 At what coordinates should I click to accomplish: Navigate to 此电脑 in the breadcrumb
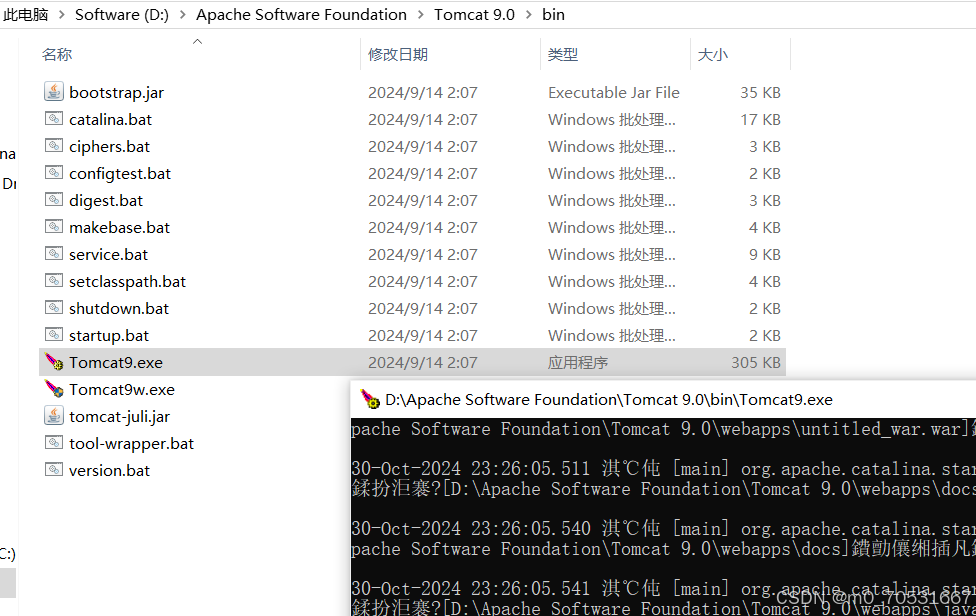click(x=26, y=14)
